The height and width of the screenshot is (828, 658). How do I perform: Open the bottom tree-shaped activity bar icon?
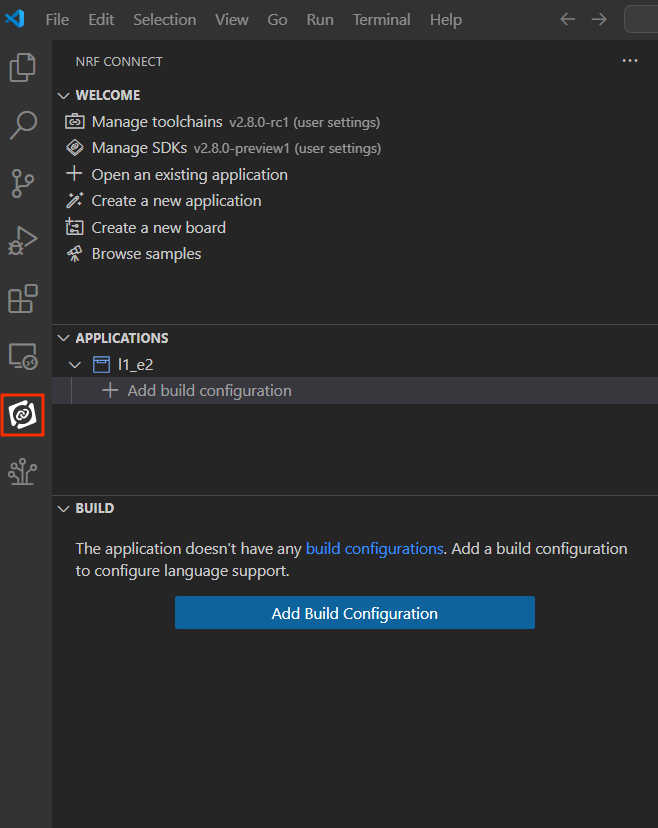click(23, 472)
